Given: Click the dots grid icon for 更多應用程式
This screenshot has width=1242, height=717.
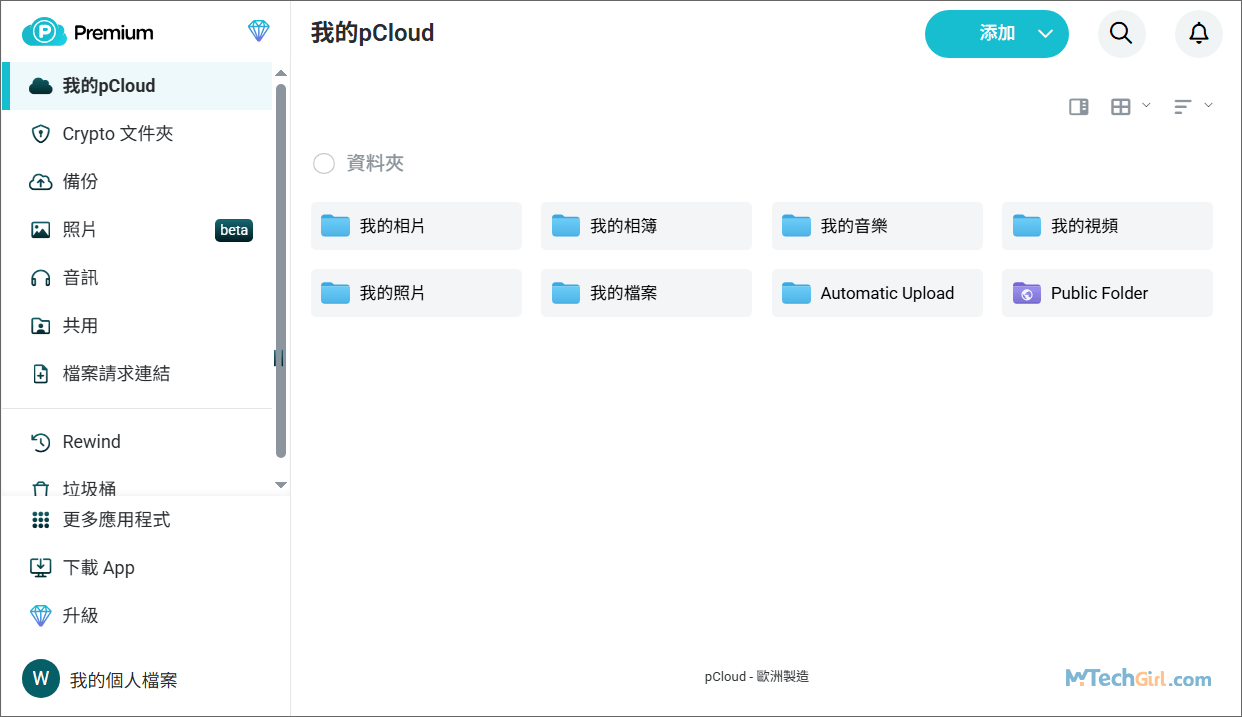Looking at the screenshot, I should (x=40, y=520).
